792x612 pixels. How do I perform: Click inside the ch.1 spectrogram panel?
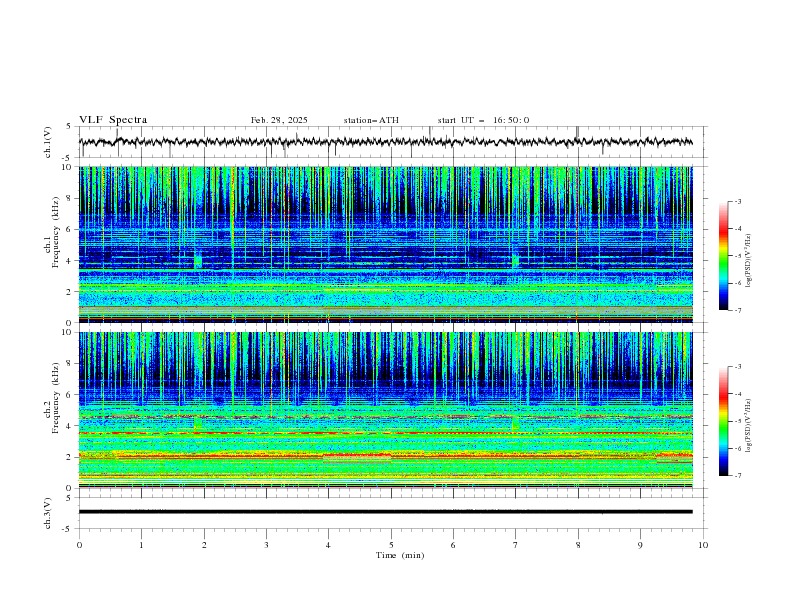coord(385,244)
